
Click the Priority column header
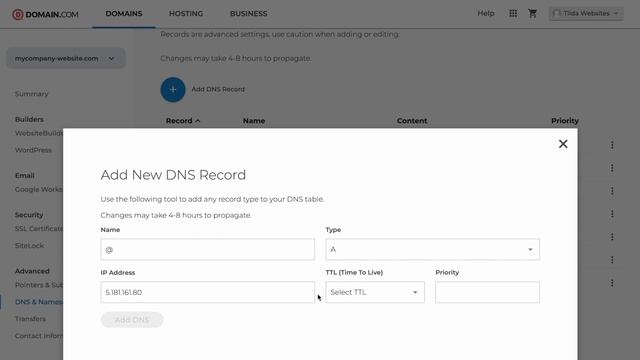tap(565, 121)
